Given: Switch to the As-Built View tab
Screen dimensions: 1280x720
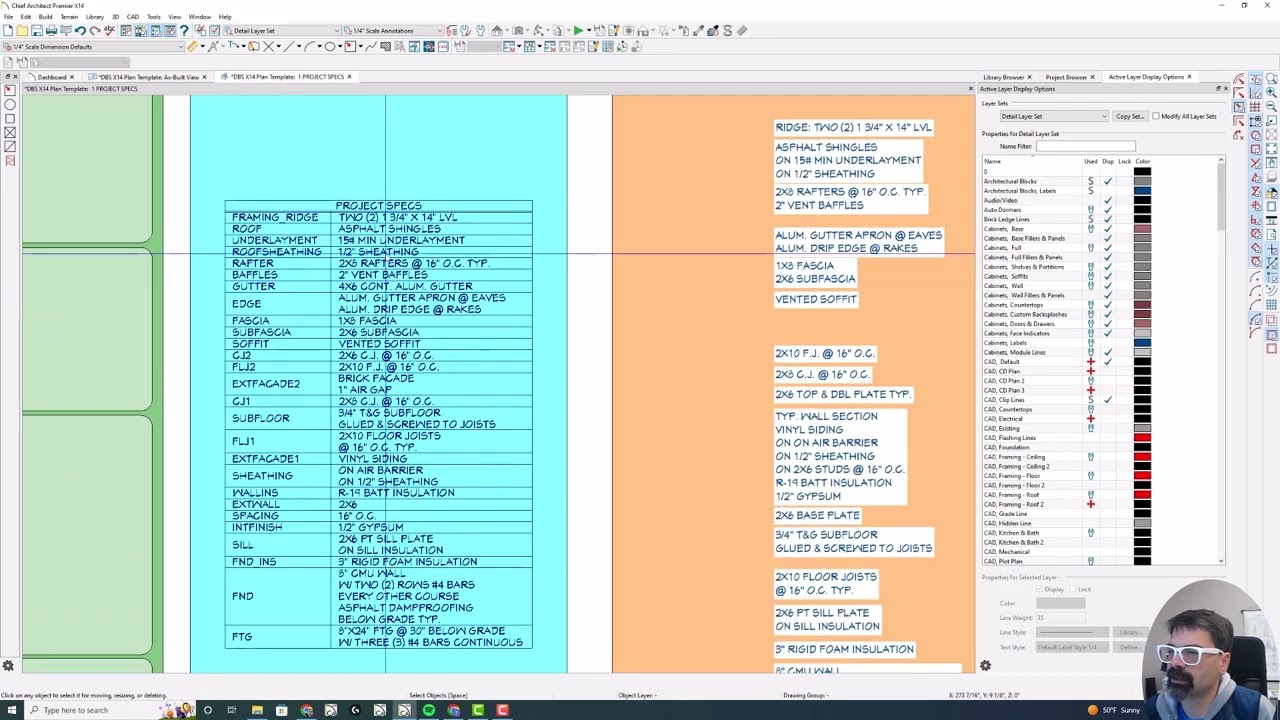Looking at the screenshot, I should [x=147, y=77].
